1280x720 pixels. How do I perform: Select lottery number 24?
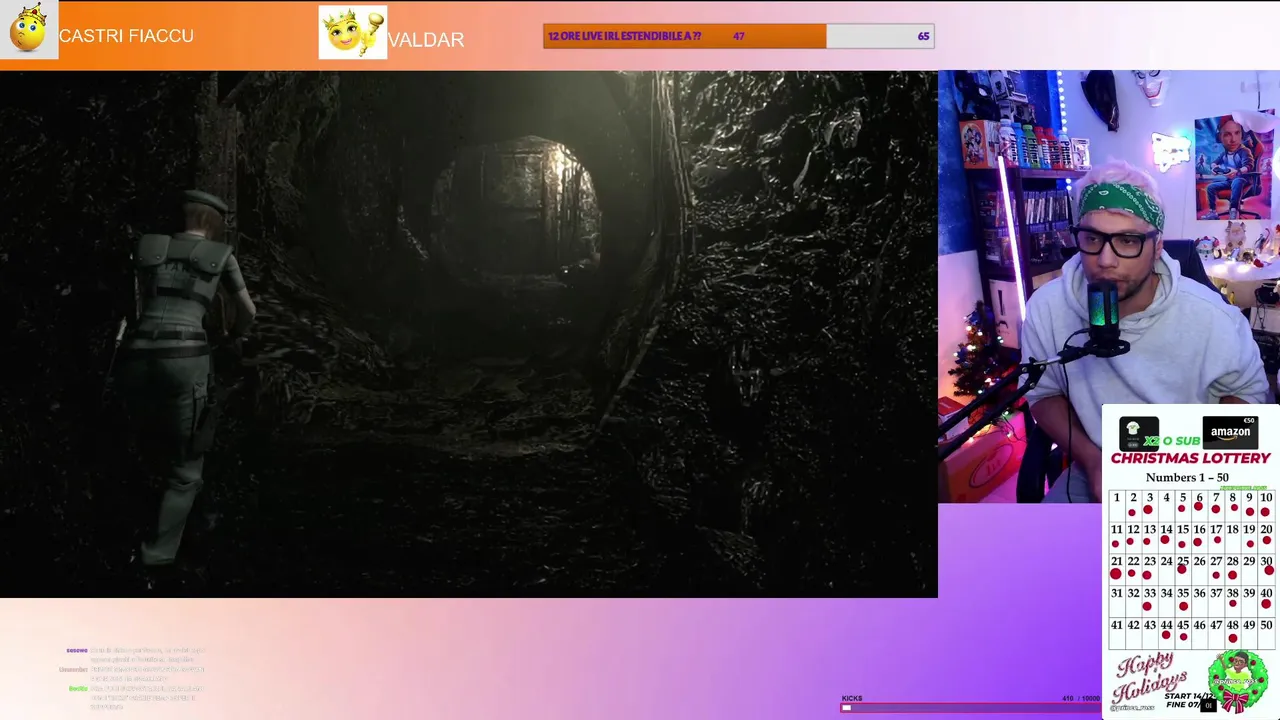tap(1166, 568)
